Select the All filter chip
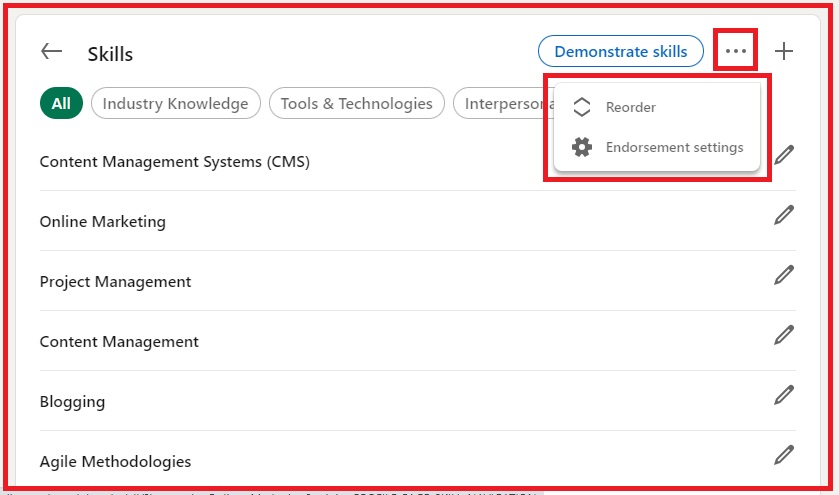Image resolution: width=839 pixels, height=495 pixels. 61,103
